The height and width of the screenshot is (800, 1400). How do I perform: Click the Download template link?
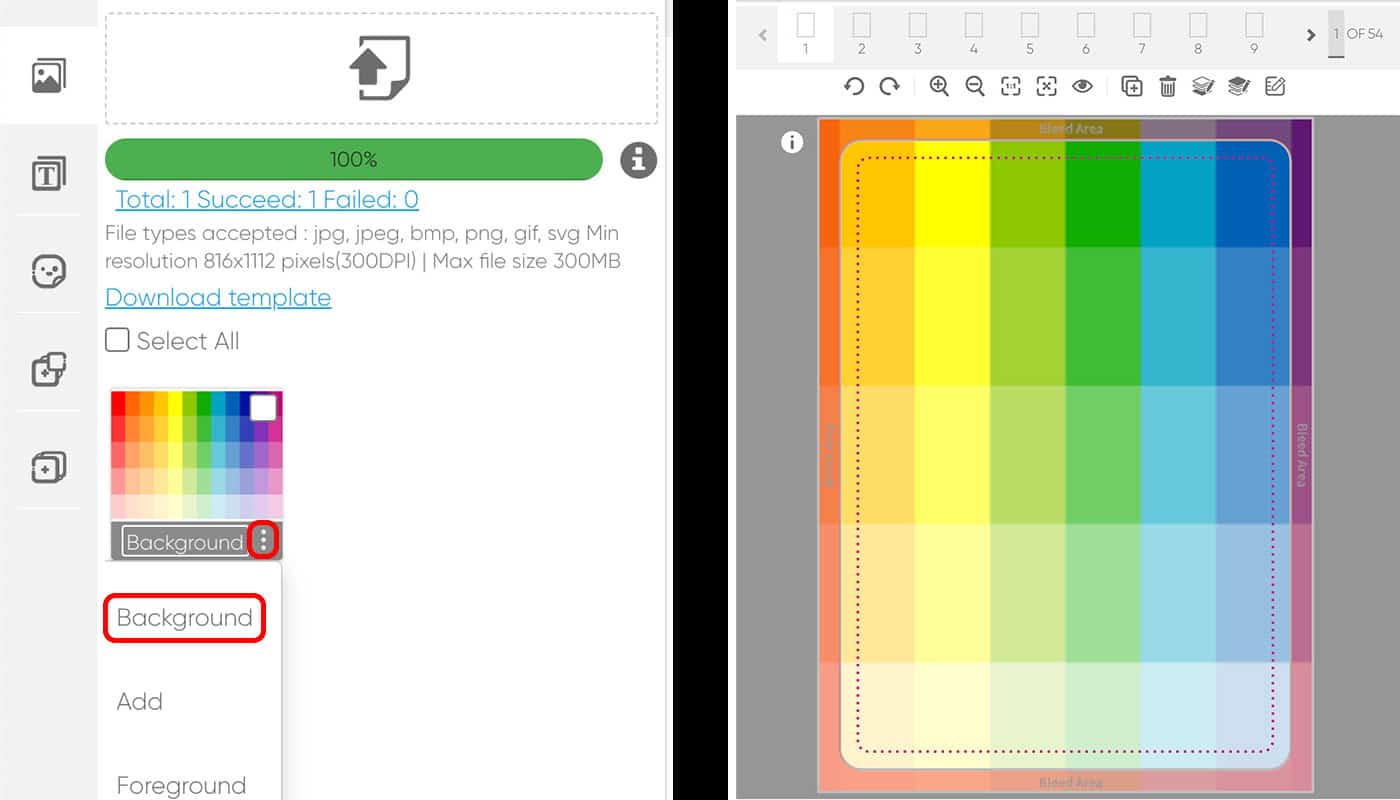(218, 298)
